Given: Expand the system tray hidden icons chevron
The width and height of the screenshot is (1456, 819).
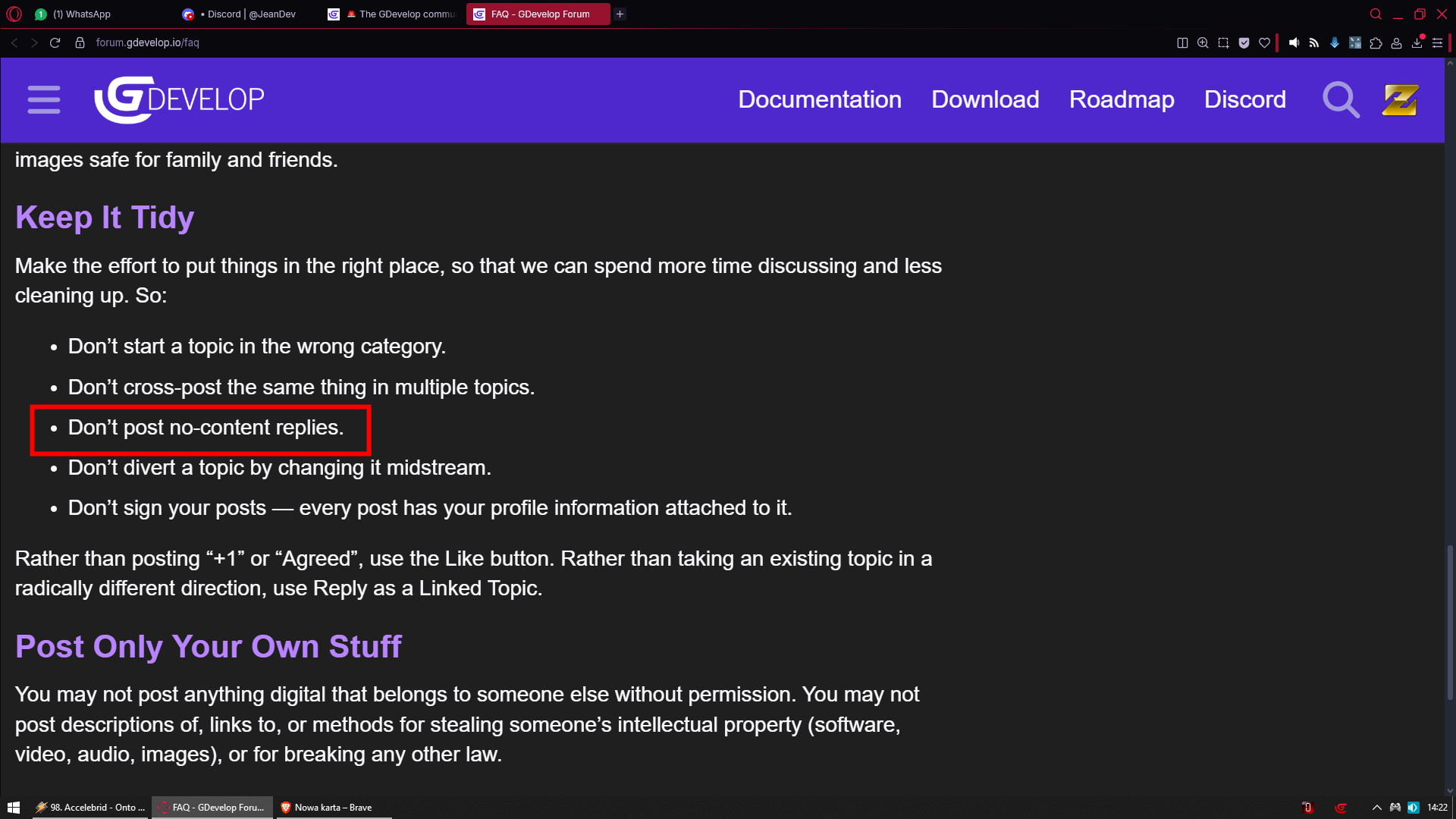Looking at the screenshot, I should click(1376, 808).
